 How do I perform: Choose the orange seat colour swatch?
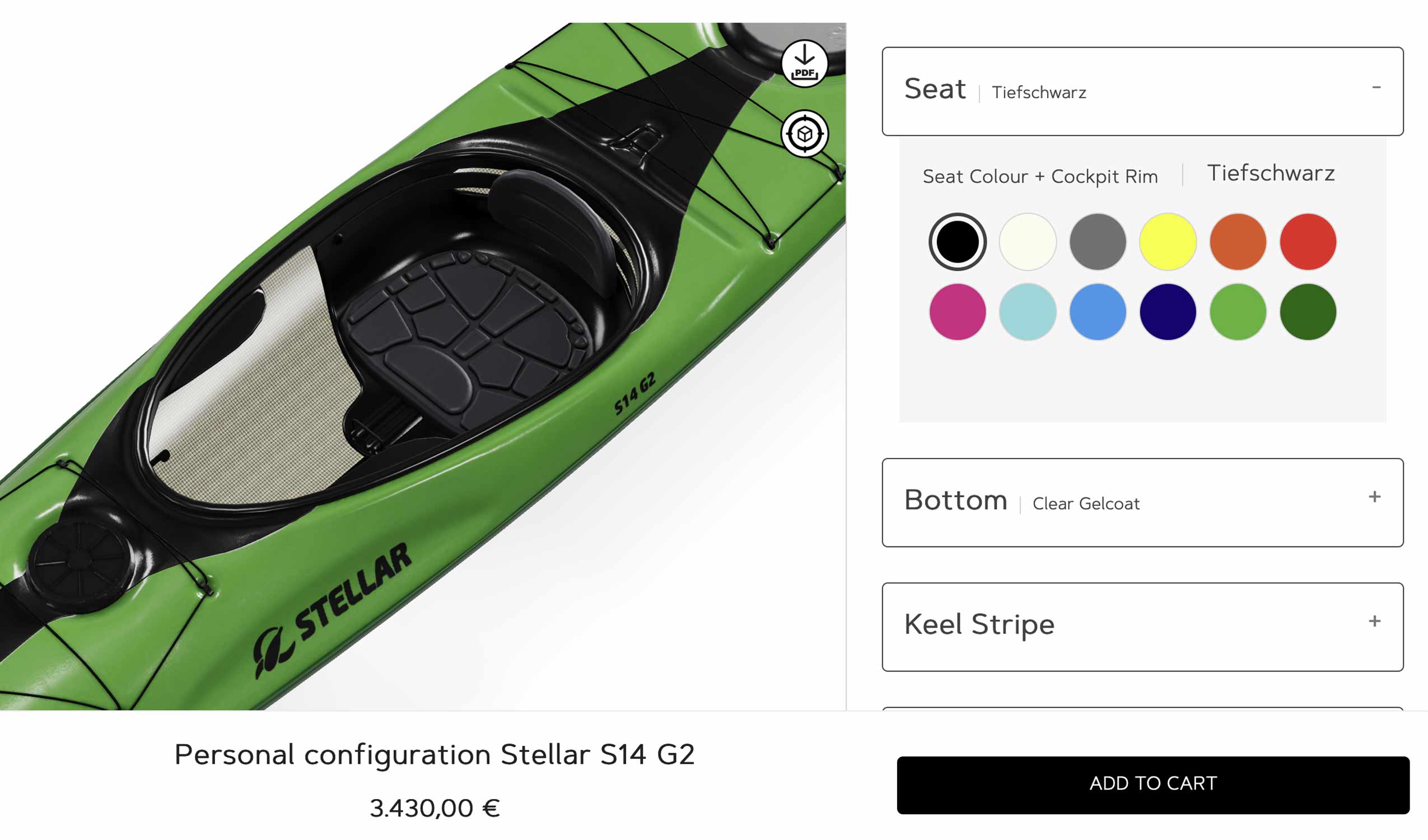pyautogui.click(x=1238, y=242)
